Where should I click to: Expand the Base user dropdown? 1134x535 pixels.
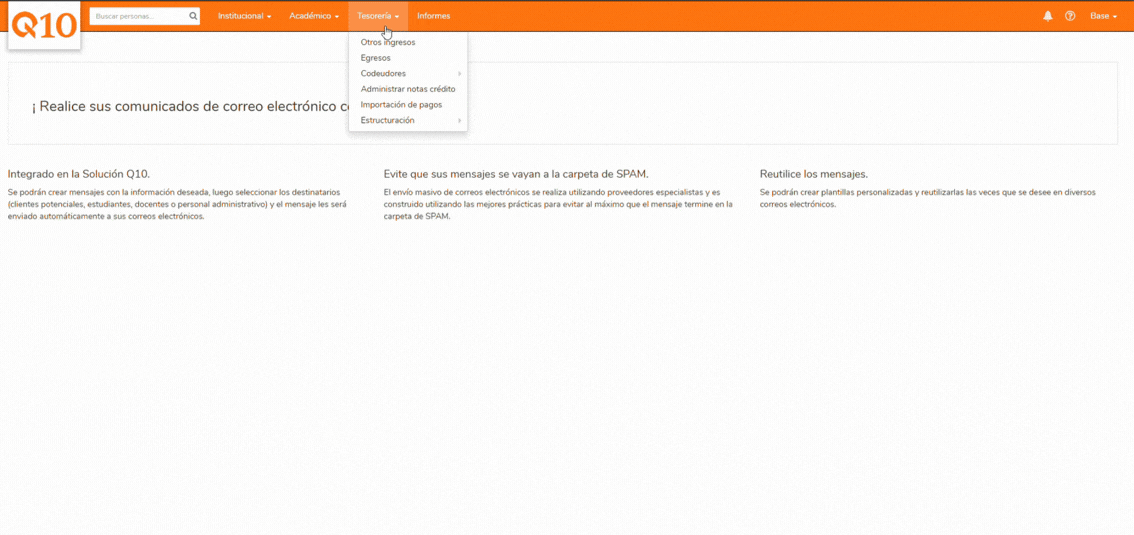point(1104,16)
